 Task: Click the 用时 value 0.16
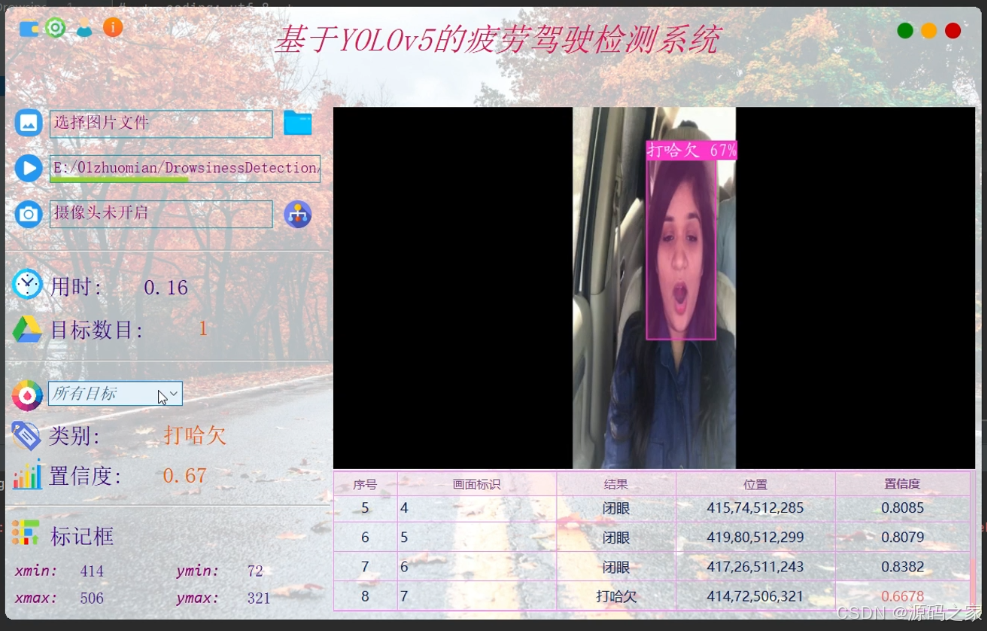pos(166,288)
